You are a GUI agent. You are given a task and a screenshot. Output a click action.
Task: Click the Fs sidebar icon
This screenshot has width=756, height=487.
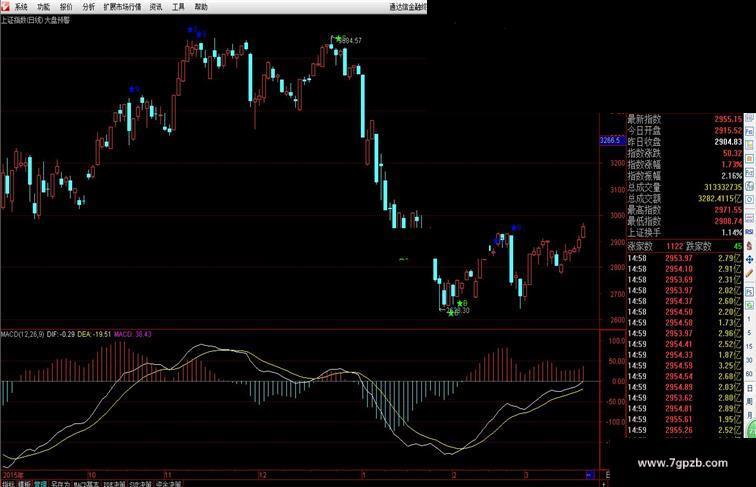click(750, 292)
